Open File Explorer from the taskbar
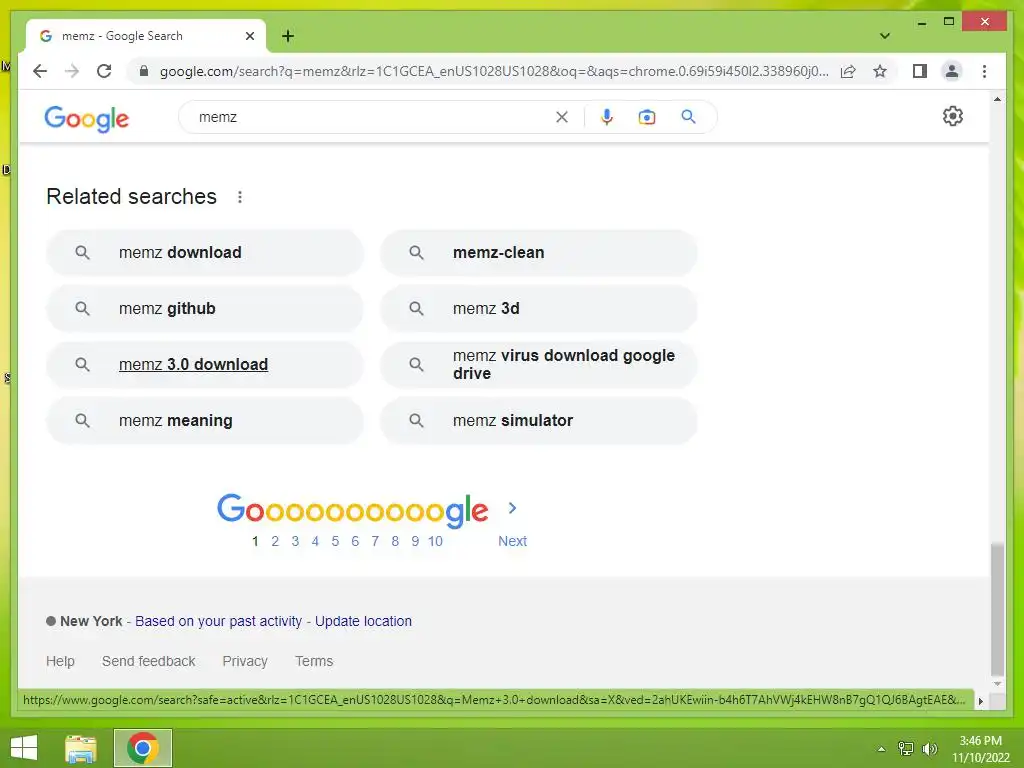The width and height of the screenshot is (1024, 768). pos(81,748)
